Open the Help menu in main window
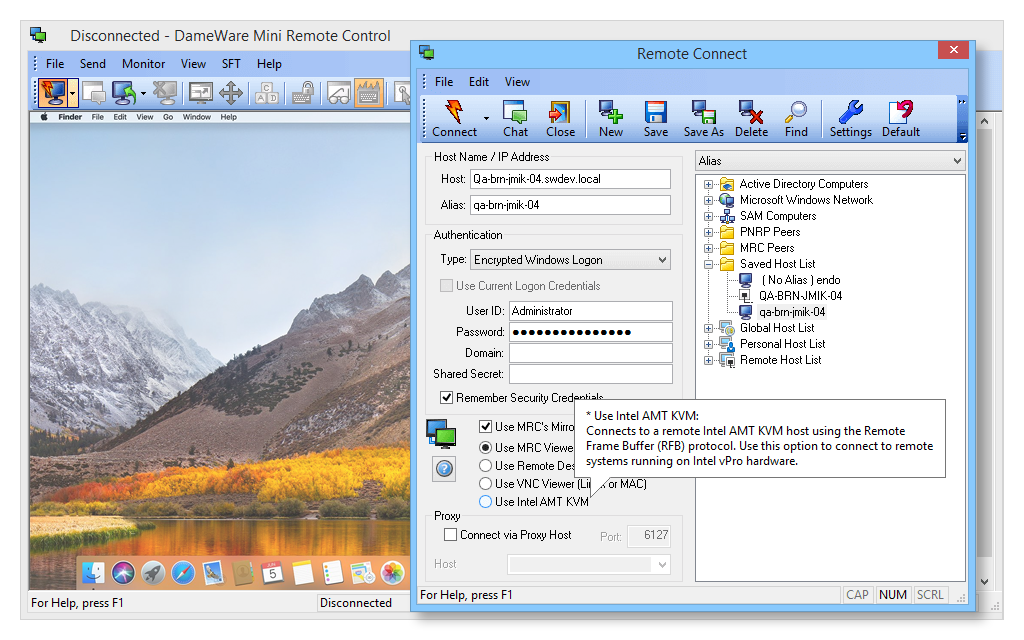Viewport: 1024px width, 640px height. [269, 64]
